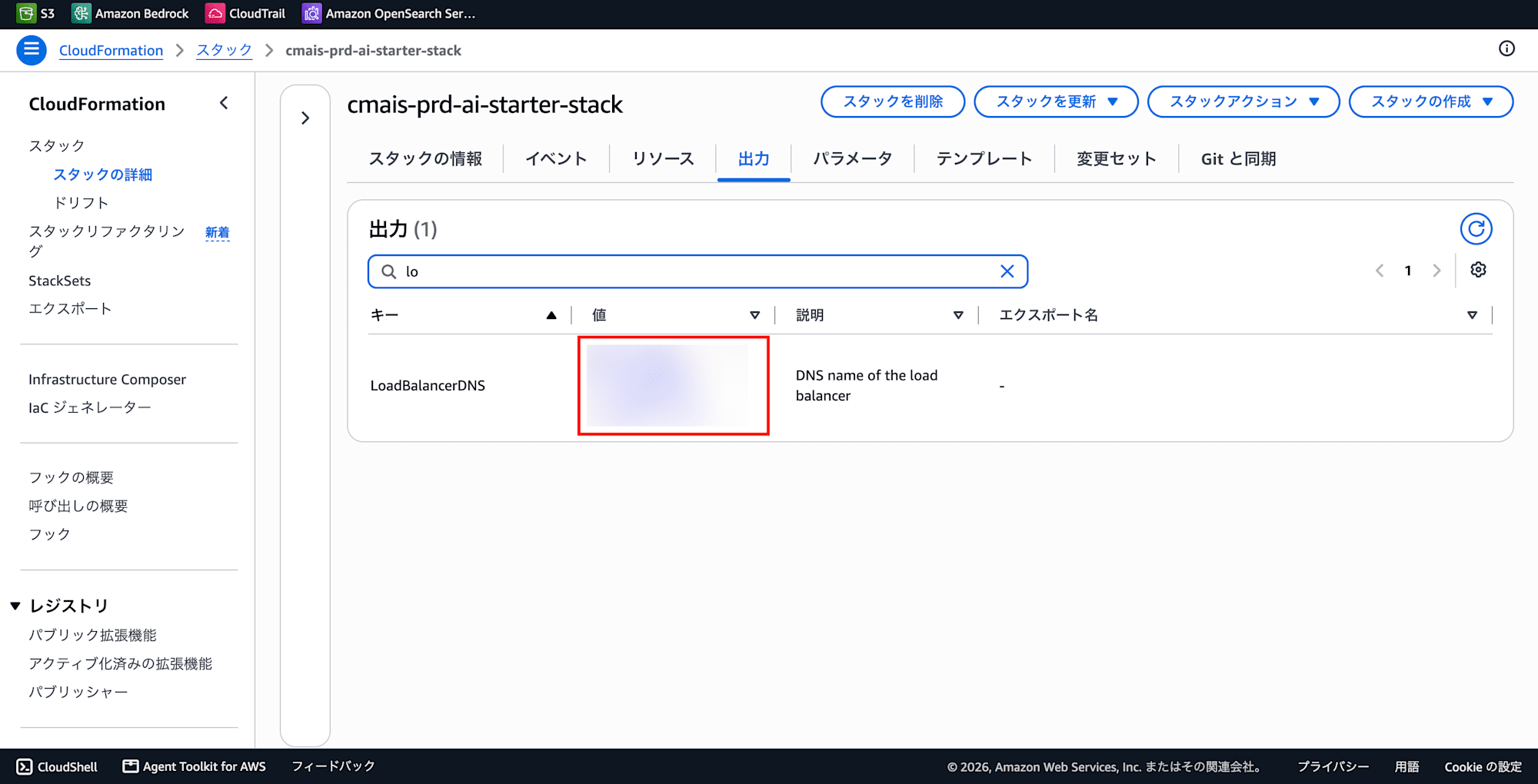Collapse the CloudFormation sidebar
The width and height of the screenshot is (1538, 784).
[x=224, y=103]
